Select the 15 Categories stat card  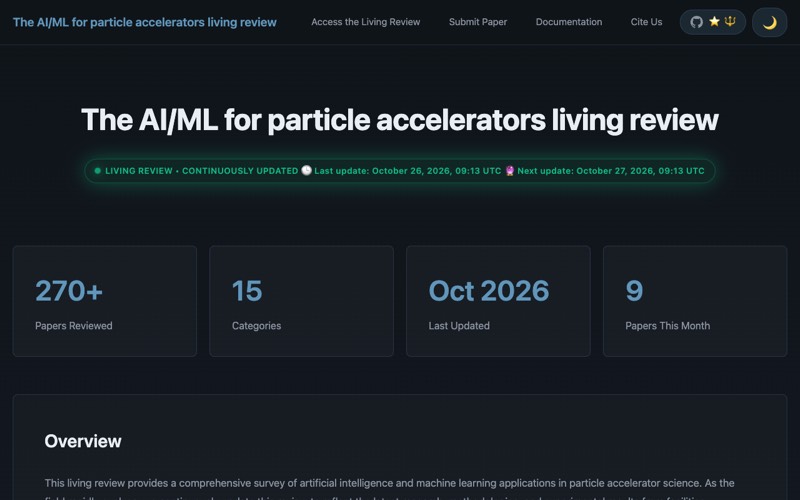pyautogui.click(x=302, y=301)
